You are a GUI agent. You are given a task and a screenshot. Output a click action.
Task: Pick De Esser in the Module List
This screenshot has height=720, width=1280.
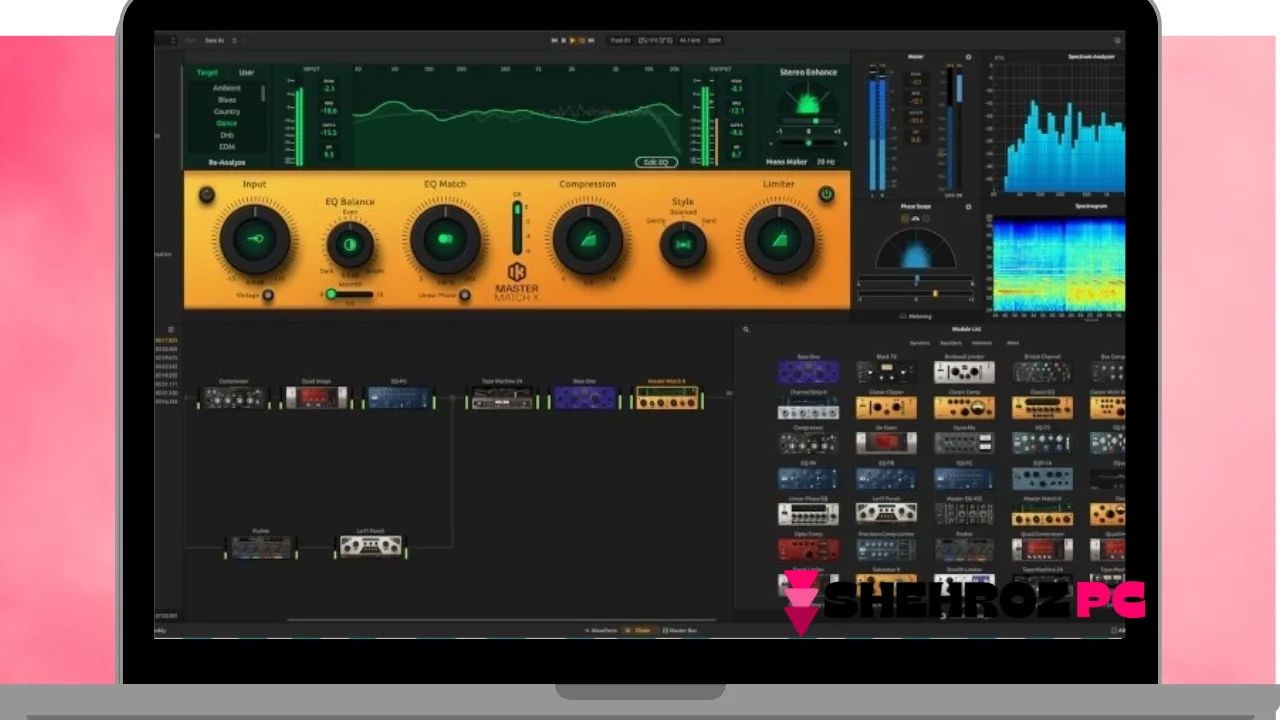(x=886, y=442)
